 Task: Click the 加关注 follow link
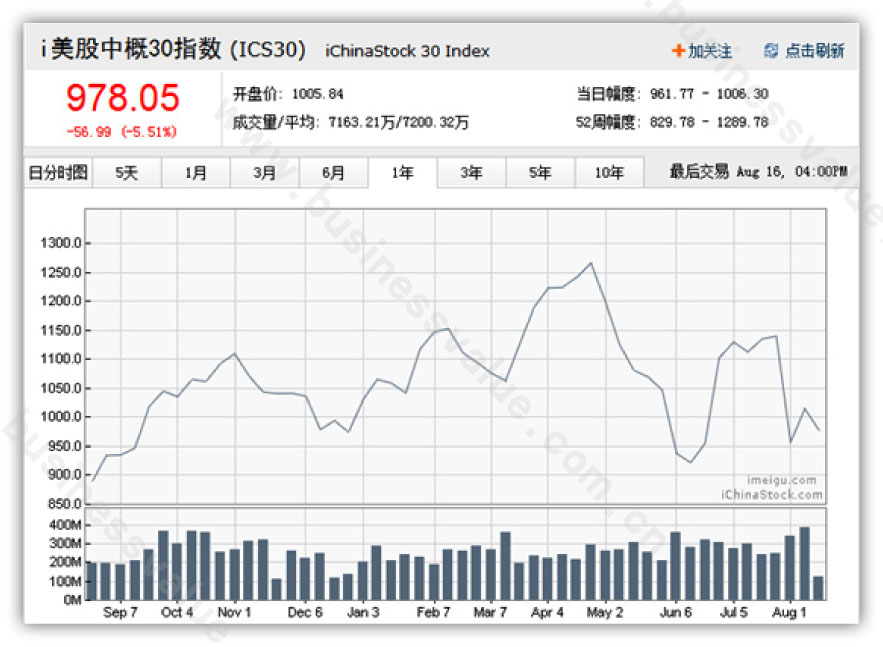point(710,51)
